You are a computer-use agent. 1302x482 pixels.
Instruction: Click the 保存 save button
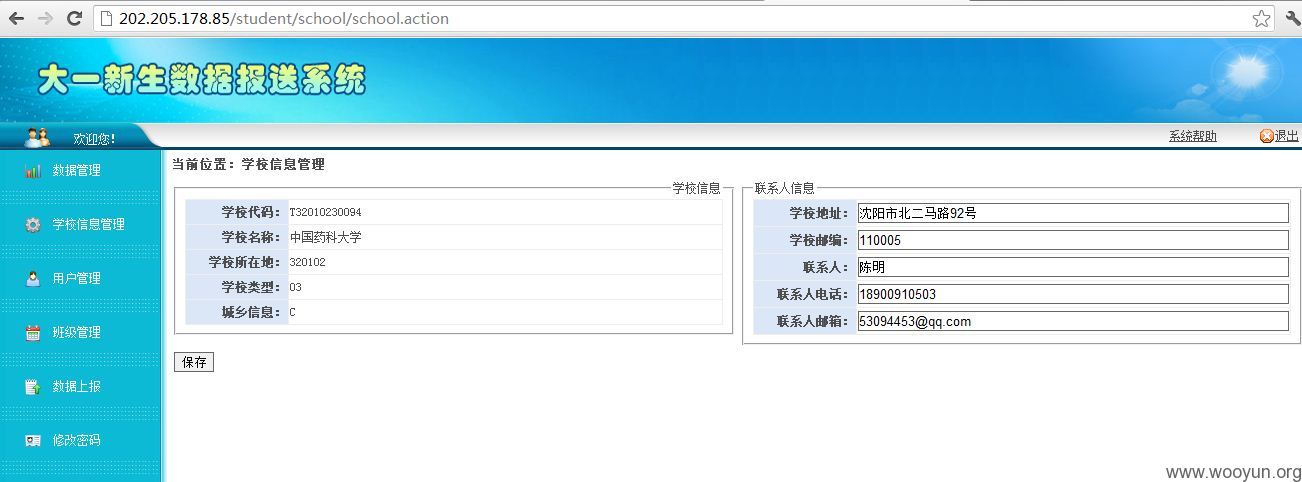tap(194, 362)
